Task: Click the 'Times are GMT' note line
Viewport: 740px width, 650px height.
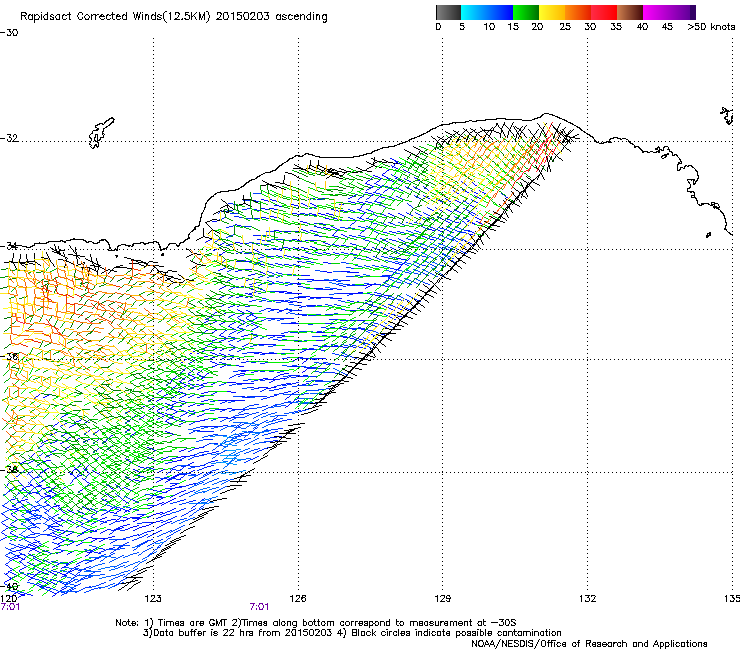Action: 315,623
